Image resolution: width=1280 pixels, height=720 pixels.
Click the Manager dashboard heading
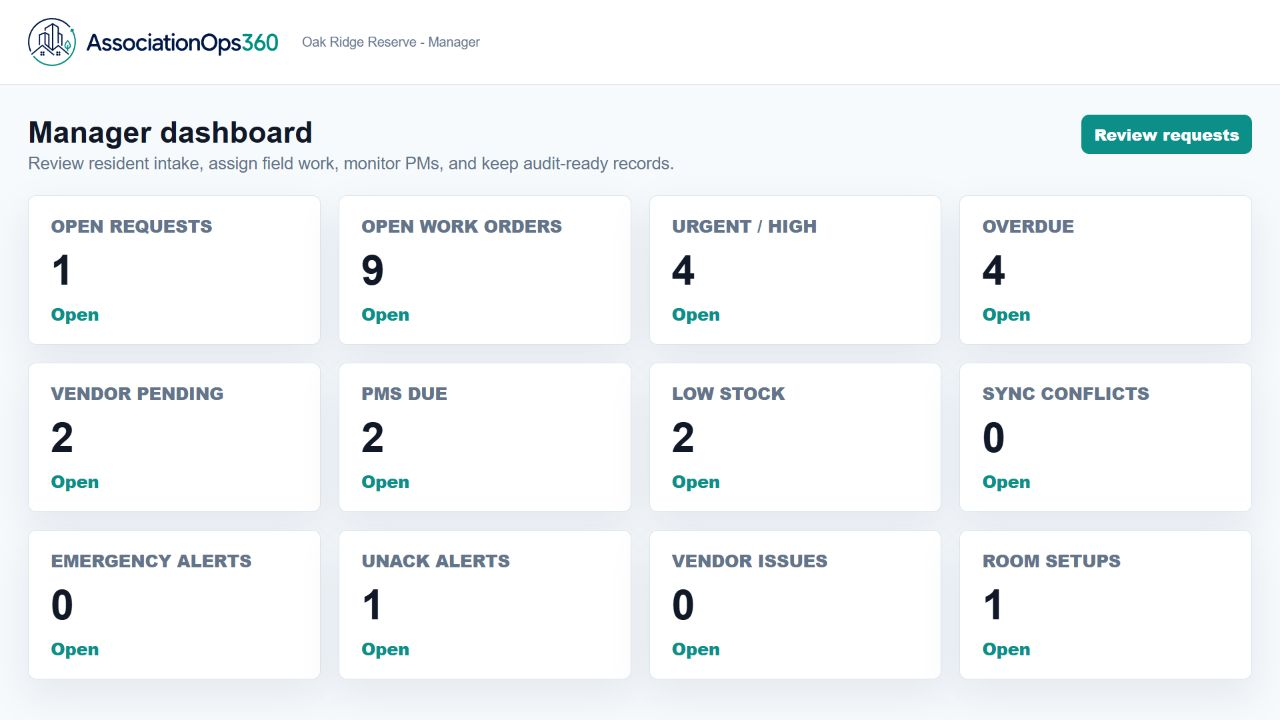click(x=170, y=132)
